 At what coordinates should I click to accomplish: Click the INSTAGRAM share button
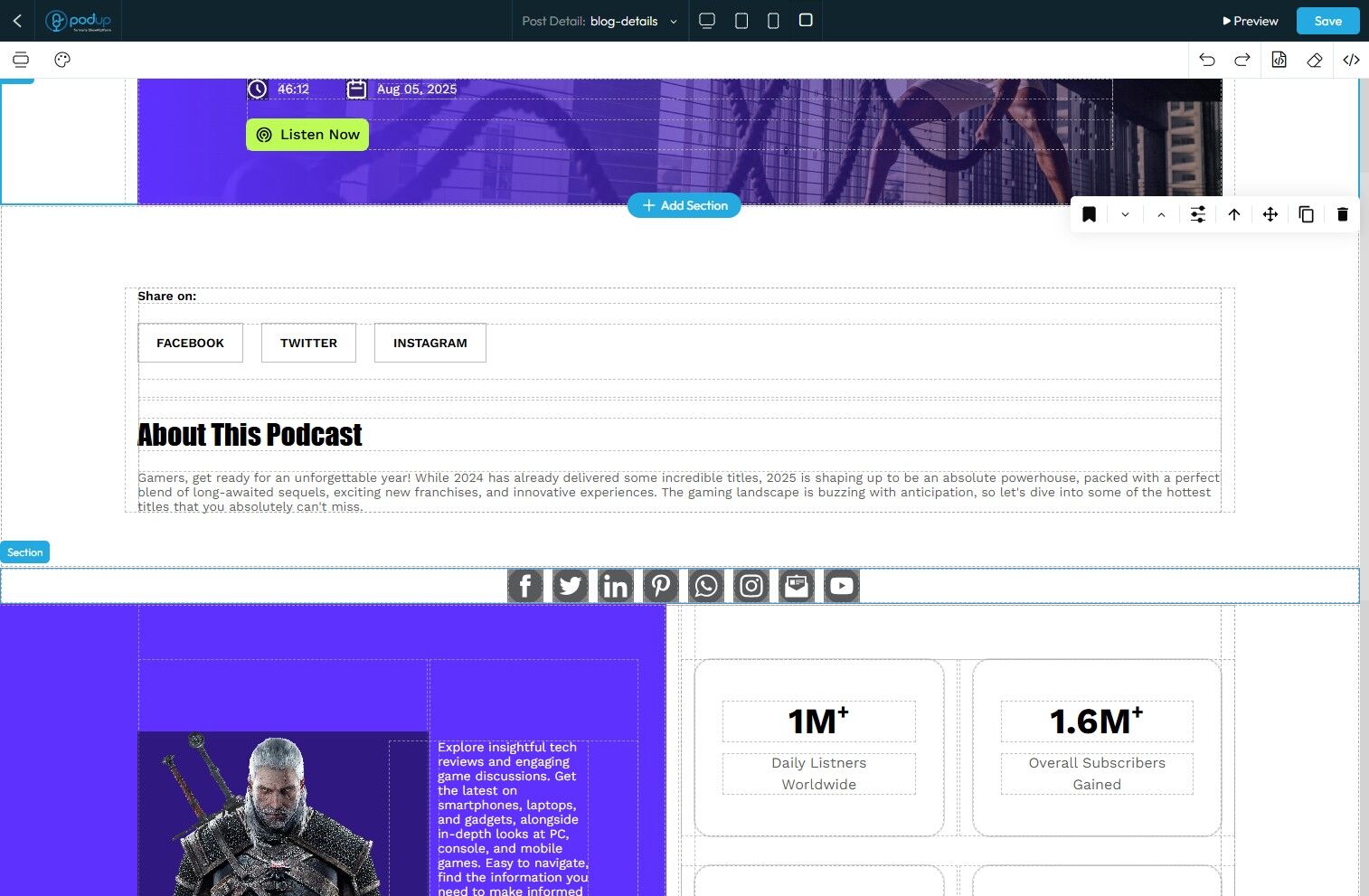click(430, 343)
